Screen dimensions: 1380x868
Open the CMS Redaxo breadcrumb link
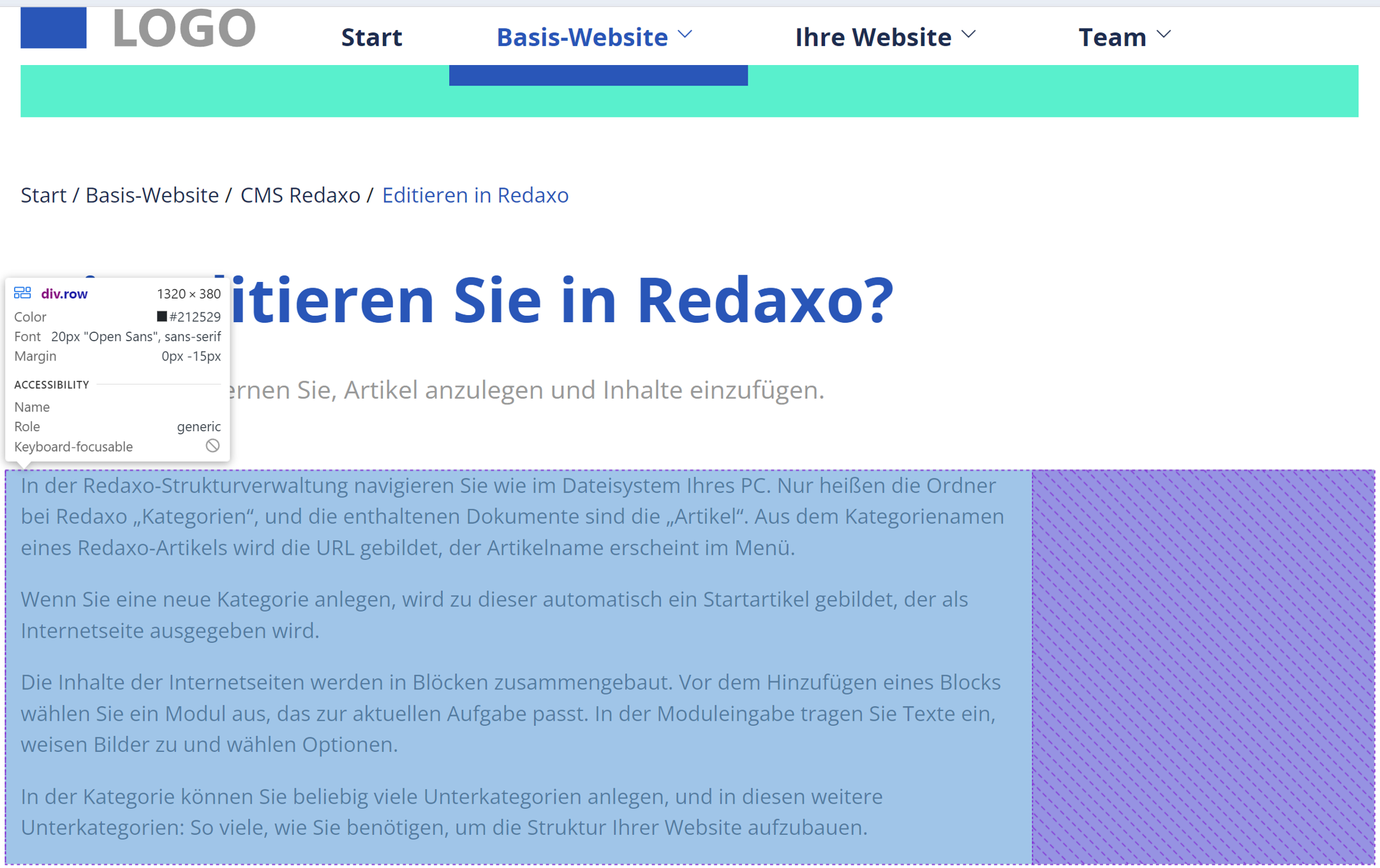(300, 195)
